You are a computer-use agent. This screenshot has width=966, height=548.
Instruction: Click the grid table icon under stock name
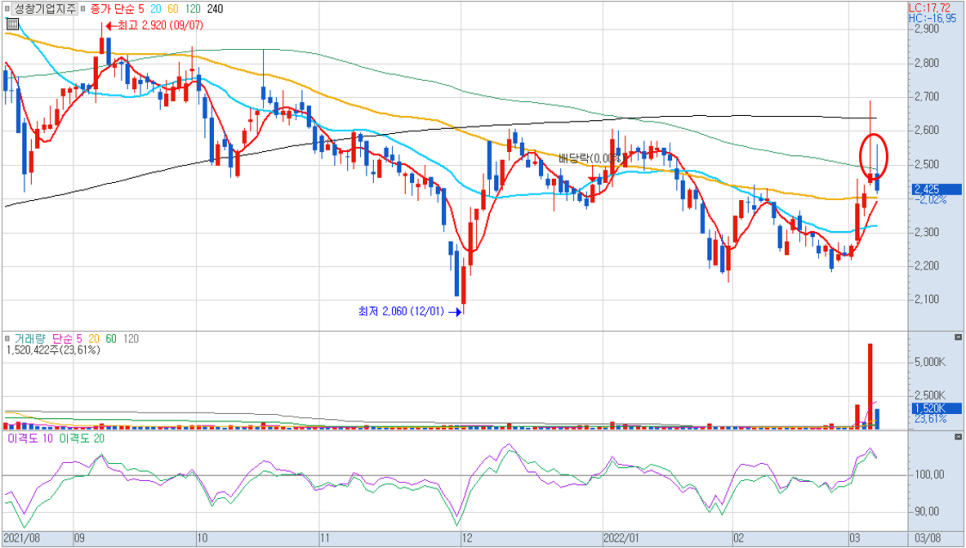pyautogui.click(x=11, y=26)
